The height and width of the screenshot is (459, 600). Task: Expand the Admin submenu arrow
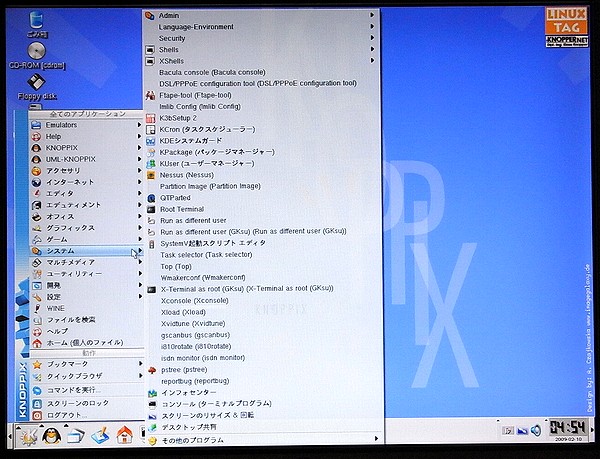click(x=372, y=15)
